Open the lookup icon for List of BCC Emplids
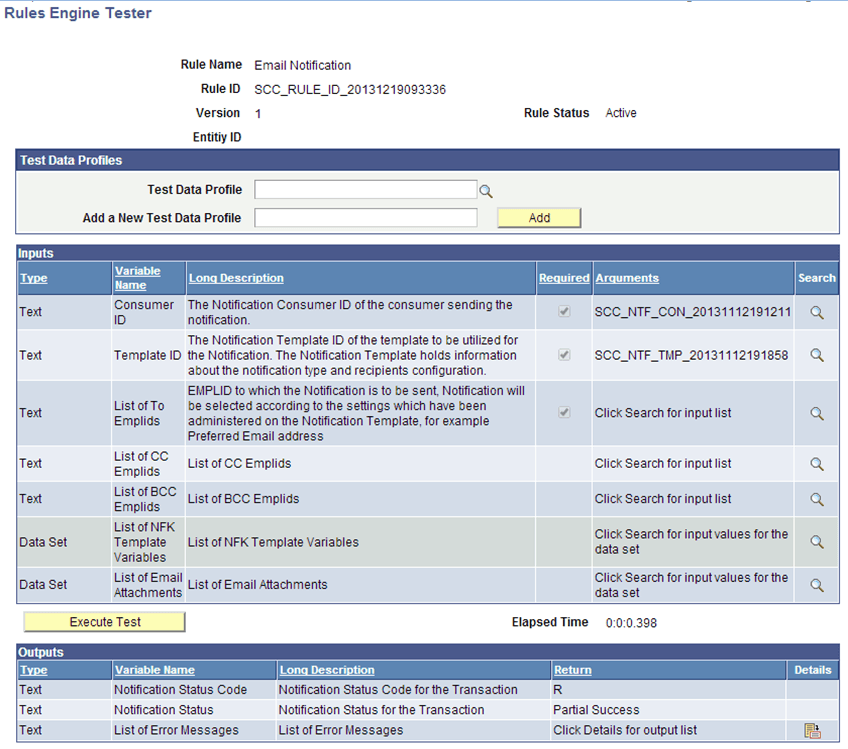 tap(817, 499)
